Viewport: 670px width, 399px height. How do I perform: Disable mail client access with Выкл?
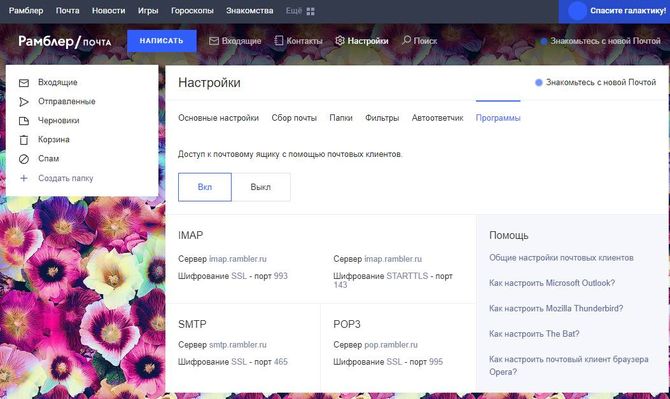[261, 187]
